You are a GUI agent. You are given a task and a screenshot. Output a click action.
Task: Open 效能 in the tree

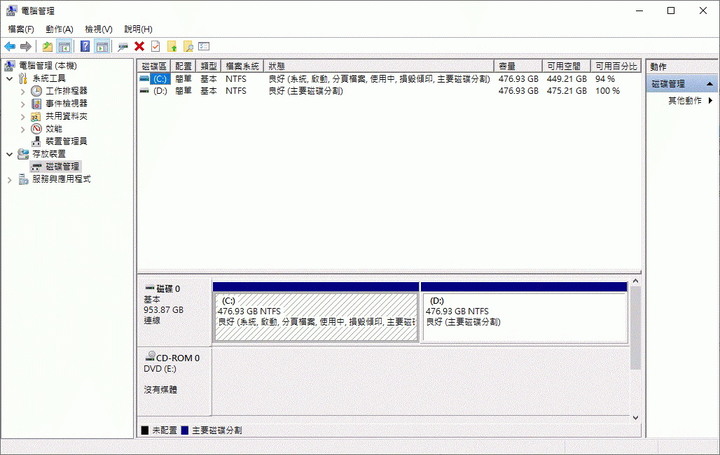tap(54, 129)
